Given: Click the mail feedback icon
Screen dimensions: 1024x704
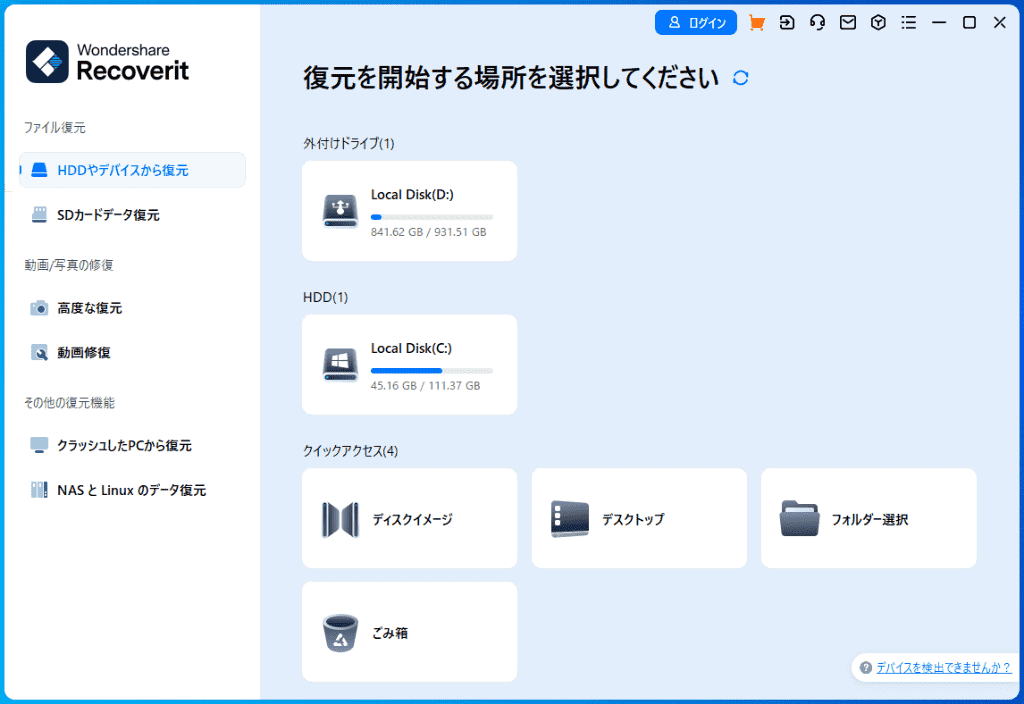Looking at the screenshot, I should point(848,23).
